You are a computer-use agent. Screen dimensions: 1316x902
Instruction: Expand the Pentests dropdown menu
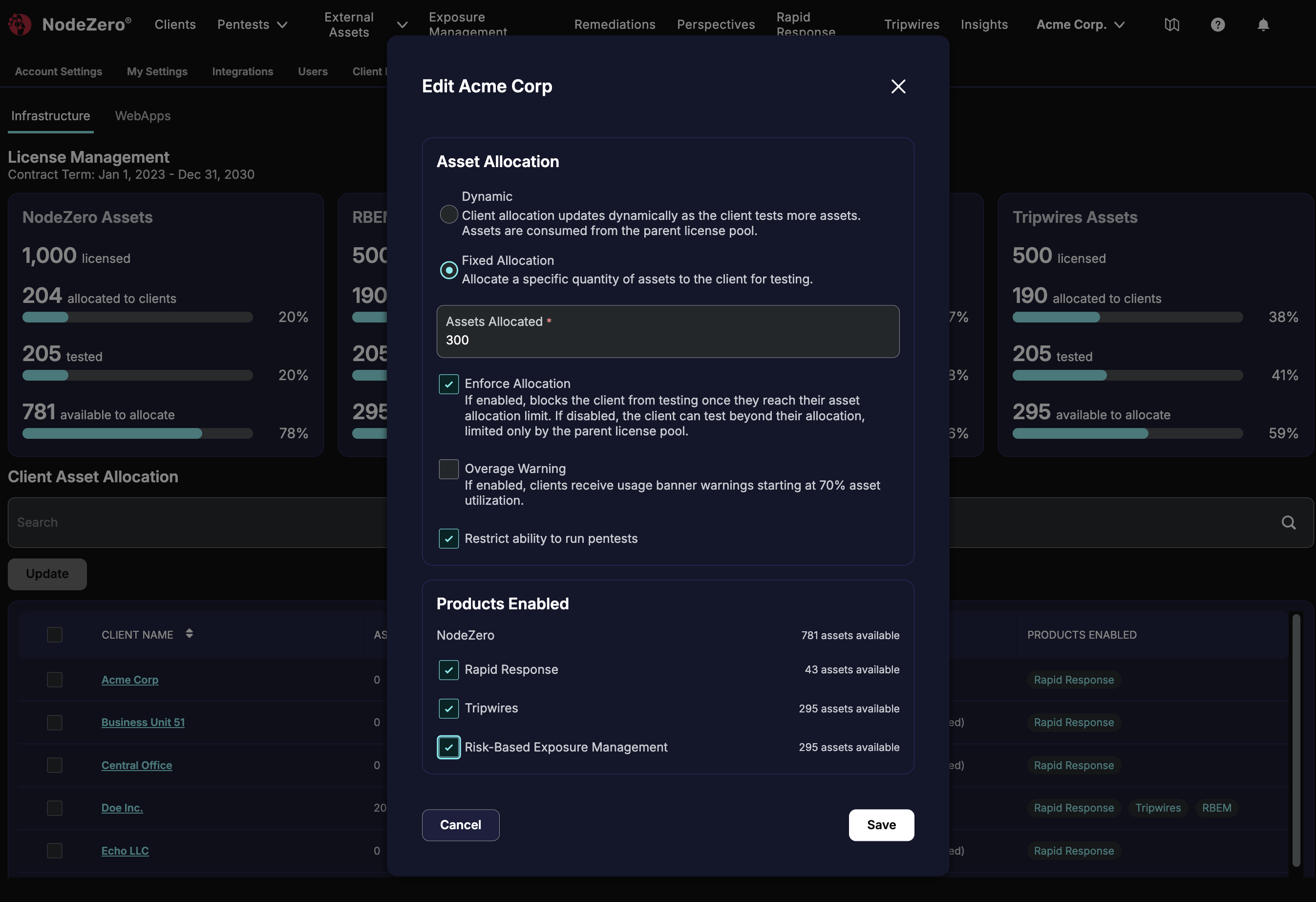pos(253,24)
